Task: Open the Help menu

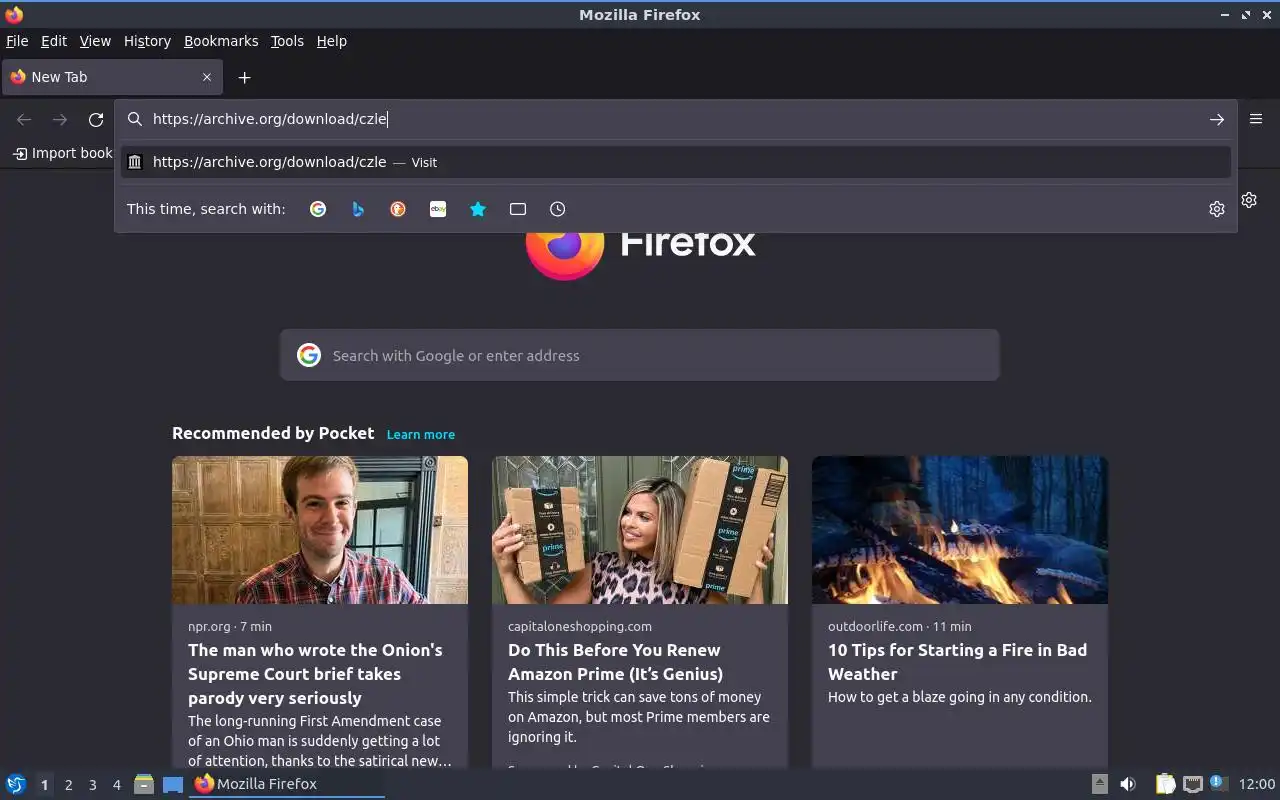Action: (331, 41)
